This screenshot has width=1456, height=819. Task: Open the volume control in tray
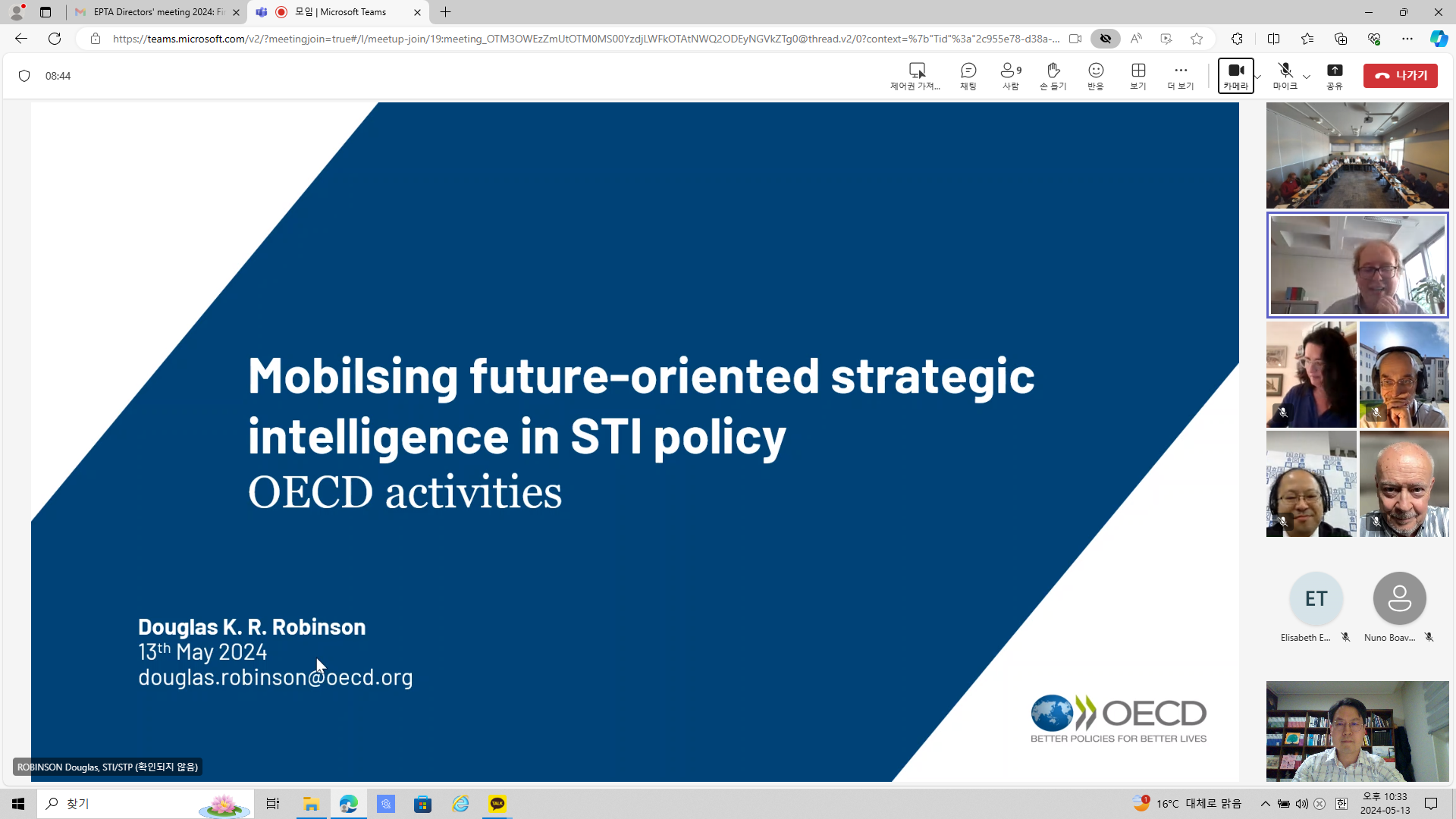(1302, 804)
